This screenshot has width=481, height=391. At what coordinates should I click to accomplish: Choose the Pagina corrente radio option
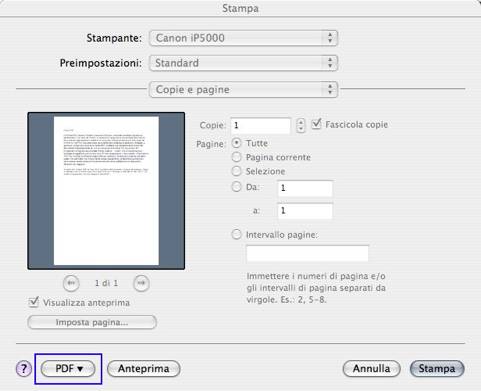click(236, 157)
